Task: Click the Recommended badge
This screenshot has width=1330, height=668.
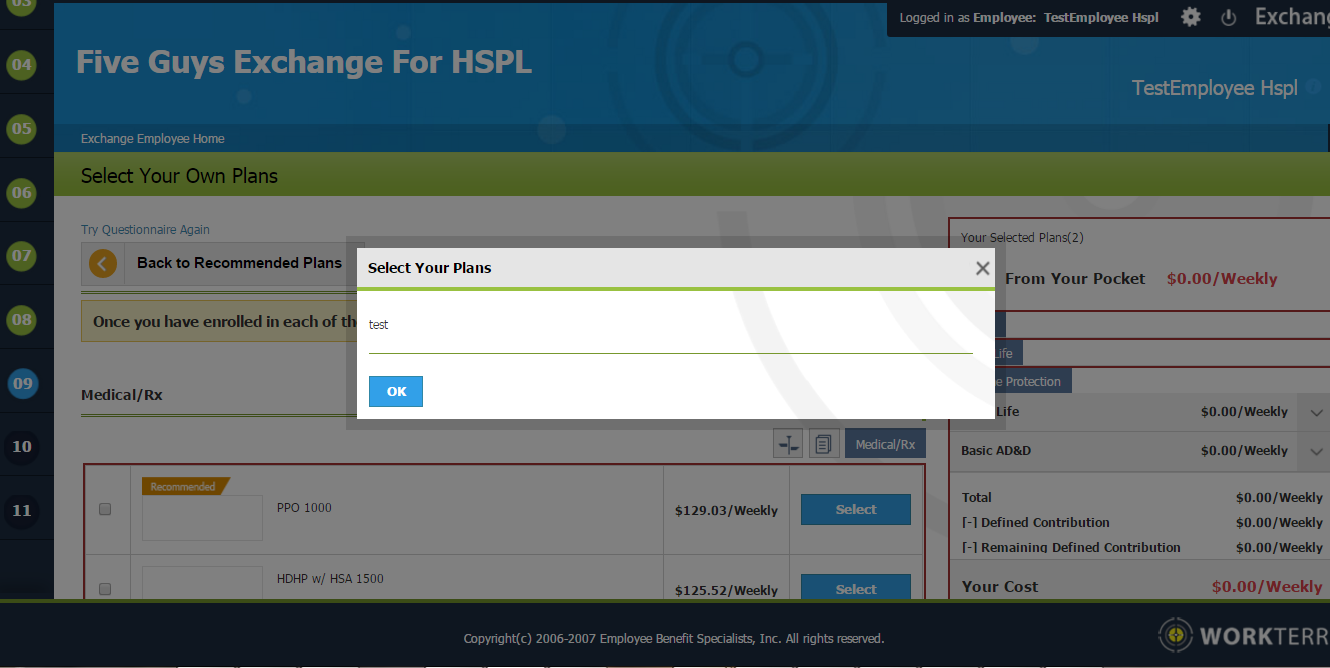Action: click(x=185, y=487)
